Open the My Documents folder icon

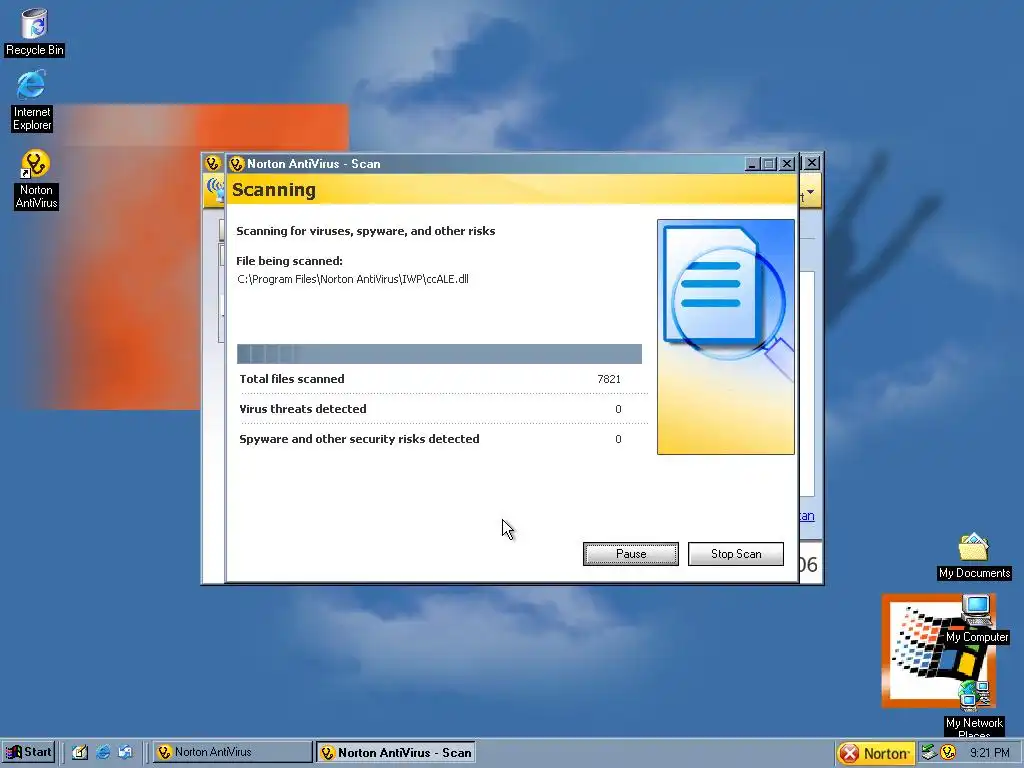coord(974,556)
